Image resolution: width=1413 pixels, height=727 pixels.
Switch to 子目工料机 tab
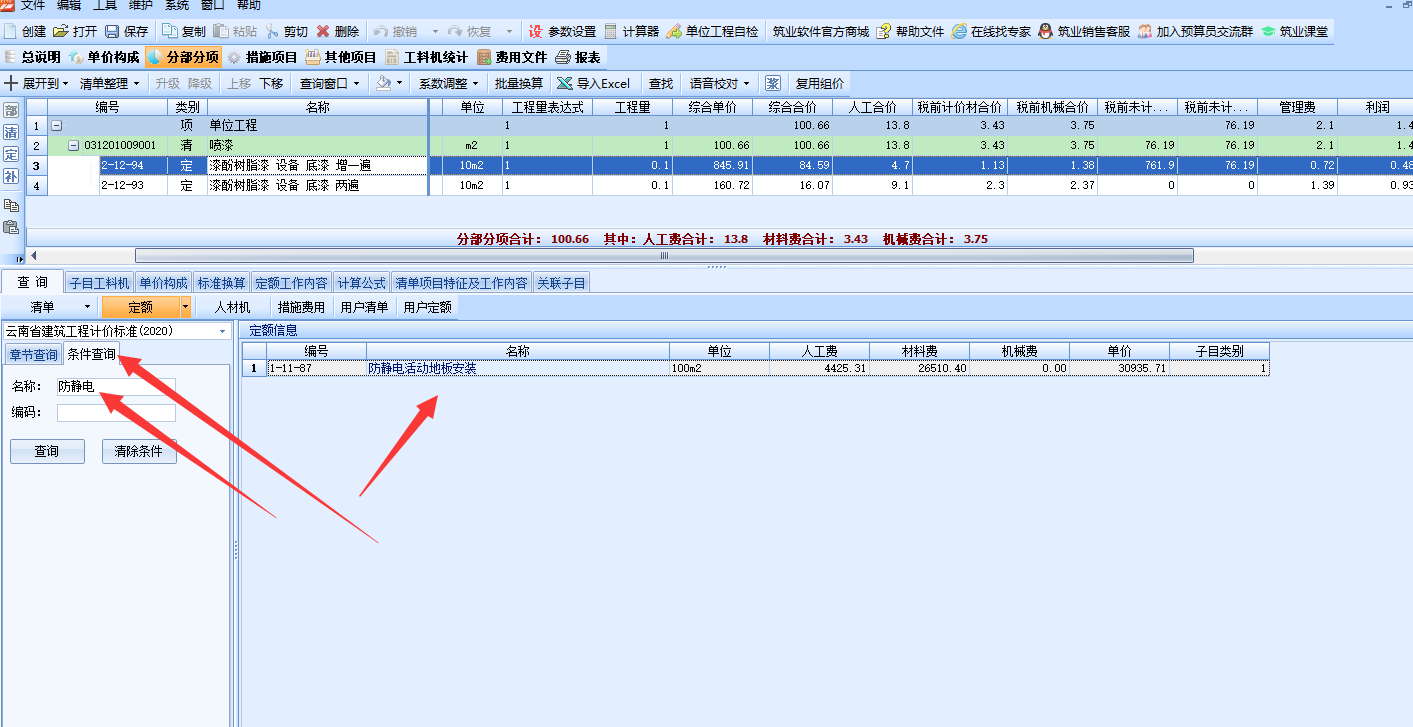coord(99,283)
